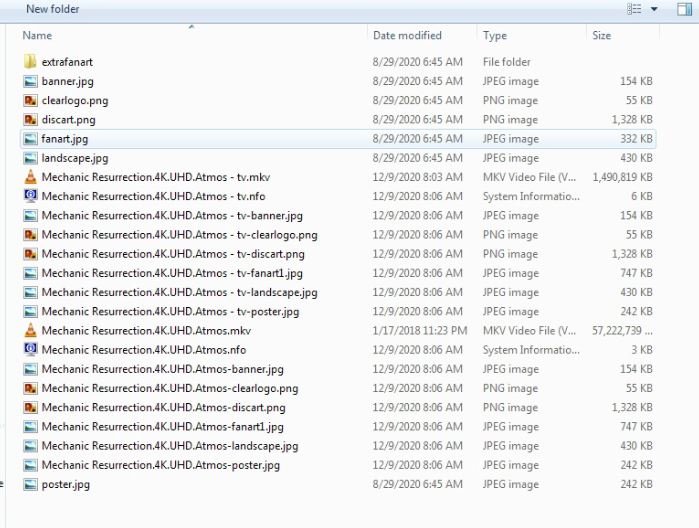The width and height of the screenshot is (699, 528).
Task: Click the 1/17/2018 11:23 PM date
Action: click(420, 330)
